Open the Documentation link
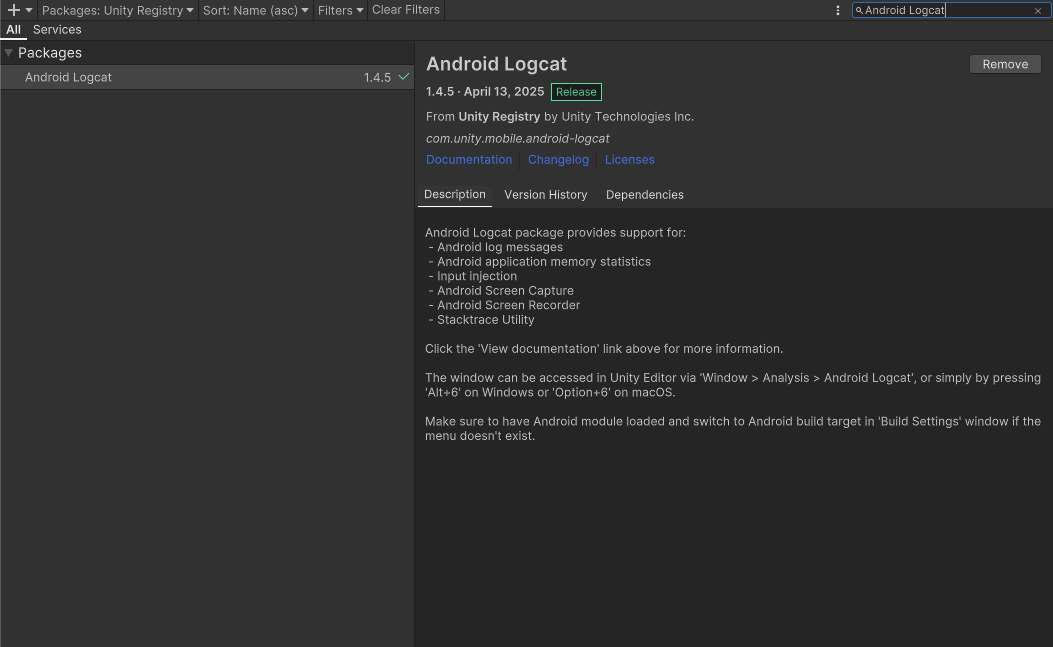The width and height of the screenshot is (1053, 647). (x=469, y=159)
